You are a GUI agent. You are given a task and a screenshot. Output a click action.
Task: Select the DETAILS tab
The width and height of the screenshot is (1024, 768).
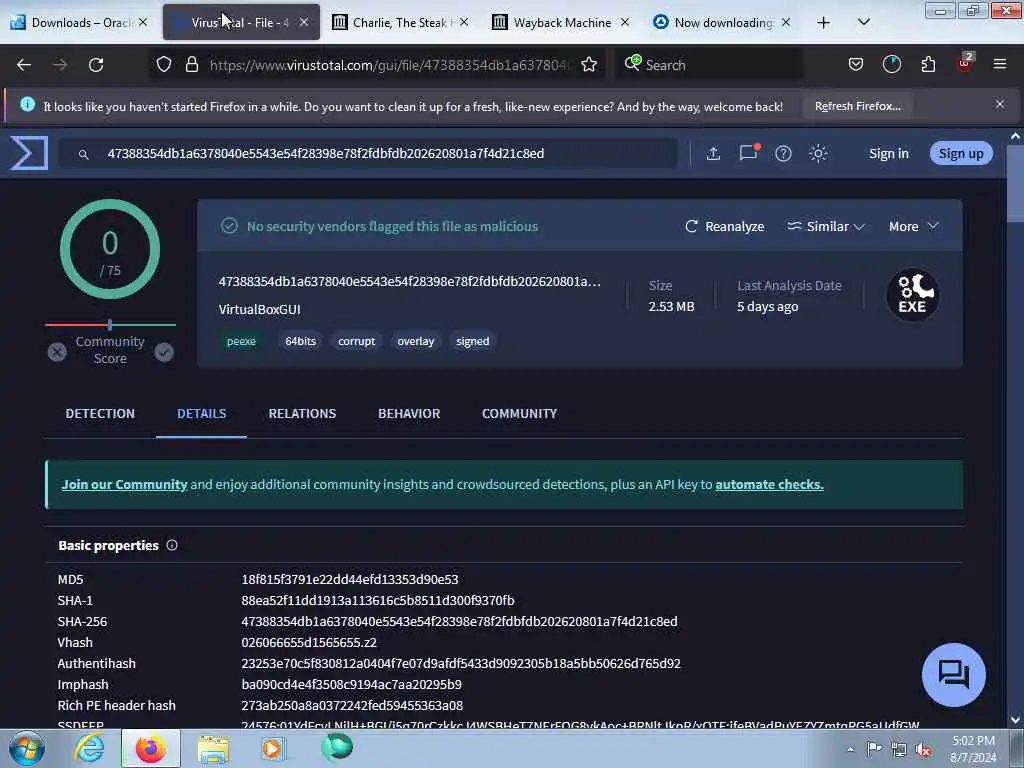(201, 413)
